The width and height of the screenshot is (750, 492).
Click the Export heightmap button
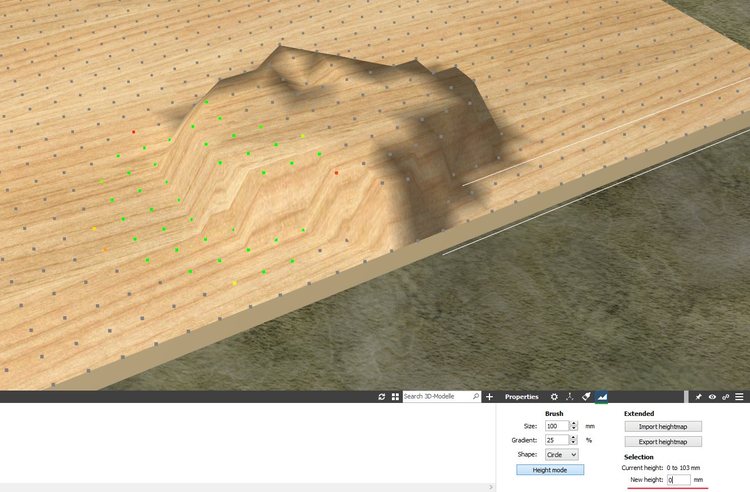click(663, 442)
